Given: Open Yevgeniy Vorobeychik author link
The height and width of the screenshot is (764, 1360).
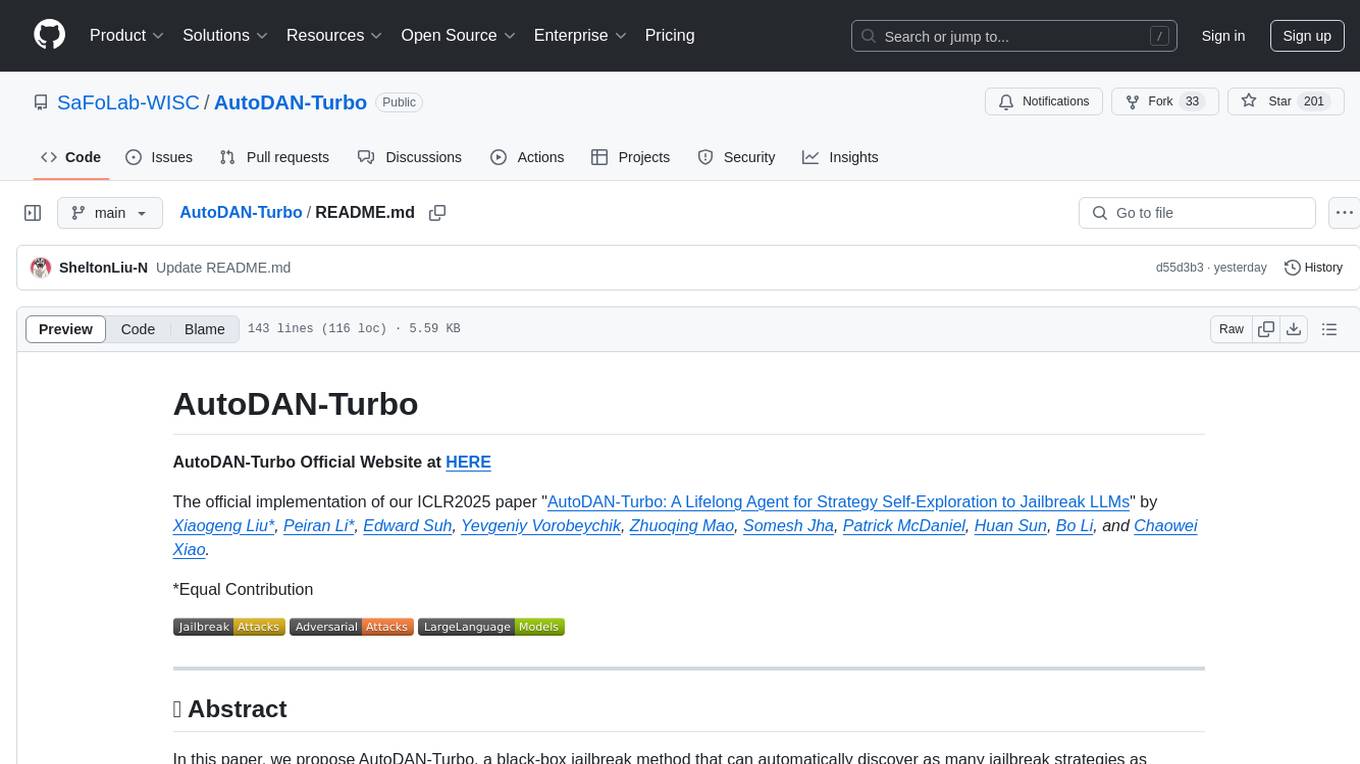Looking at the screenshot, I should click(541, 526).
